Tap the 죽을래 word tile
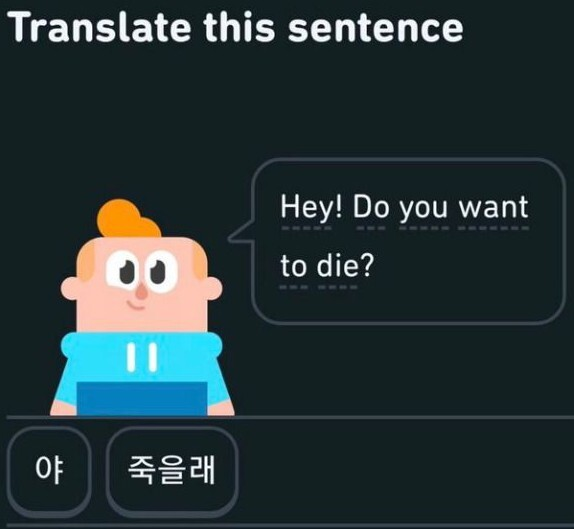The image size is (574, 529). [x=172, y=470]
